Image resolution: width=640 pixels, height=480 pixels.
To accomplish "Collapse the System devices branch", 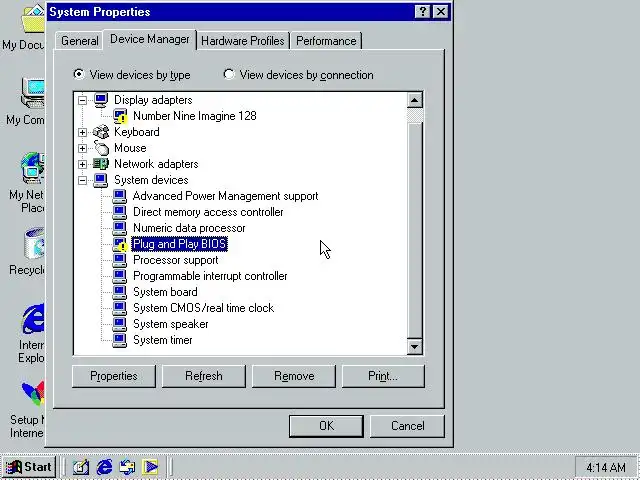I will (x=82, y=180).
